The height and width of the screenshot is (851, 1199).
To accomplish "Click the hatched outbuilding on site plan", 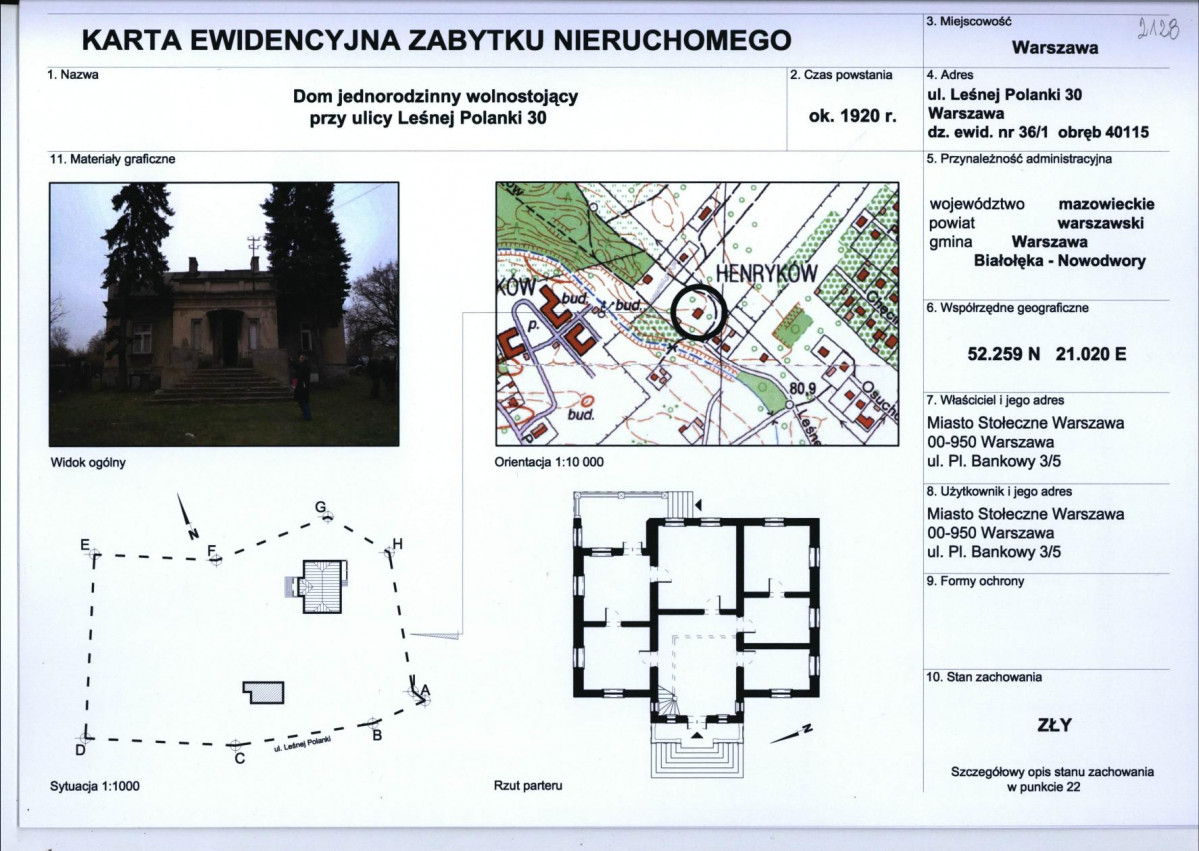I will tap(264, 693).
